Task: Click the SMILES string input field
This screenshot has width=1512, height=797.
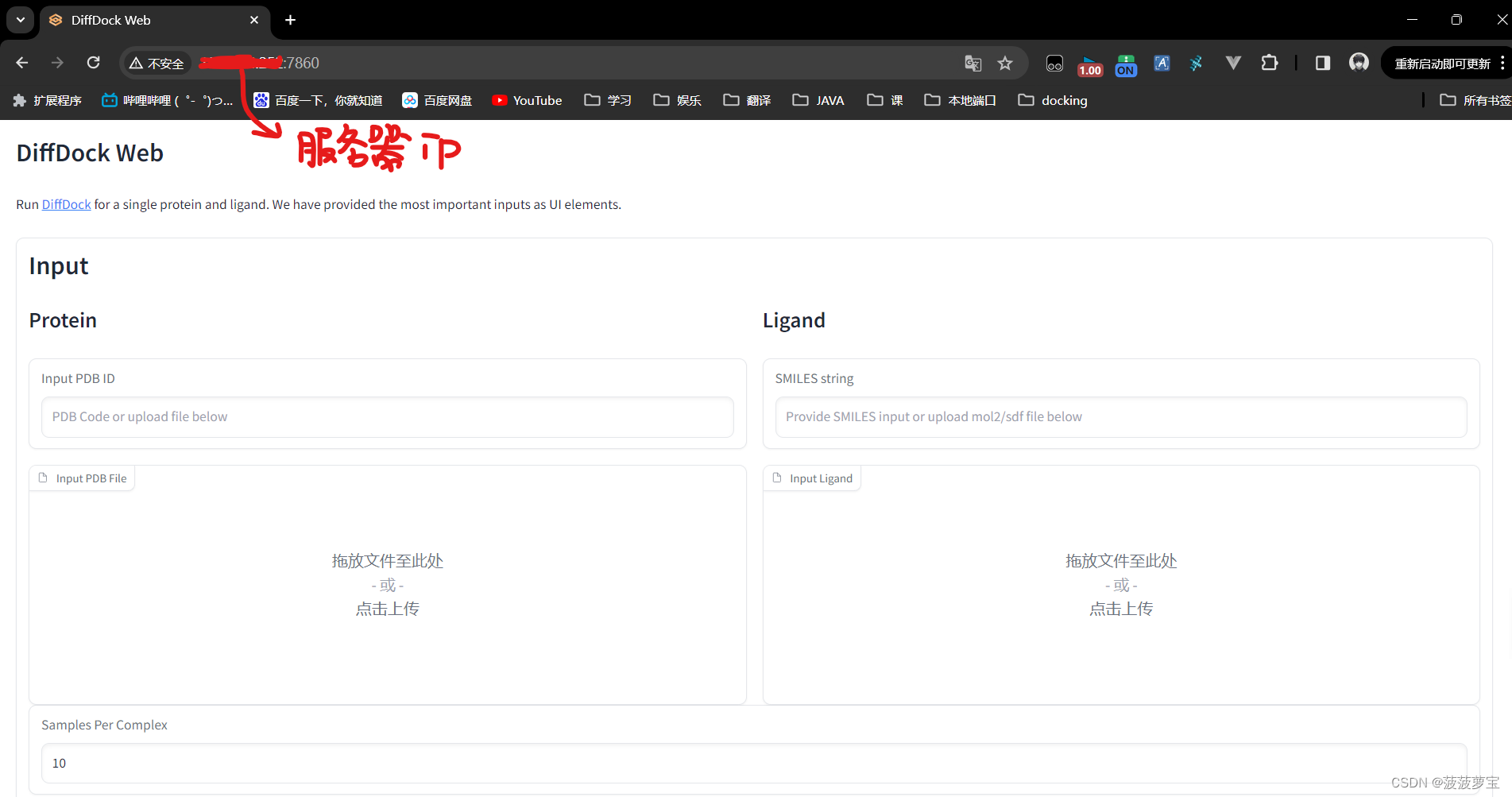Action: point(1120,416)
